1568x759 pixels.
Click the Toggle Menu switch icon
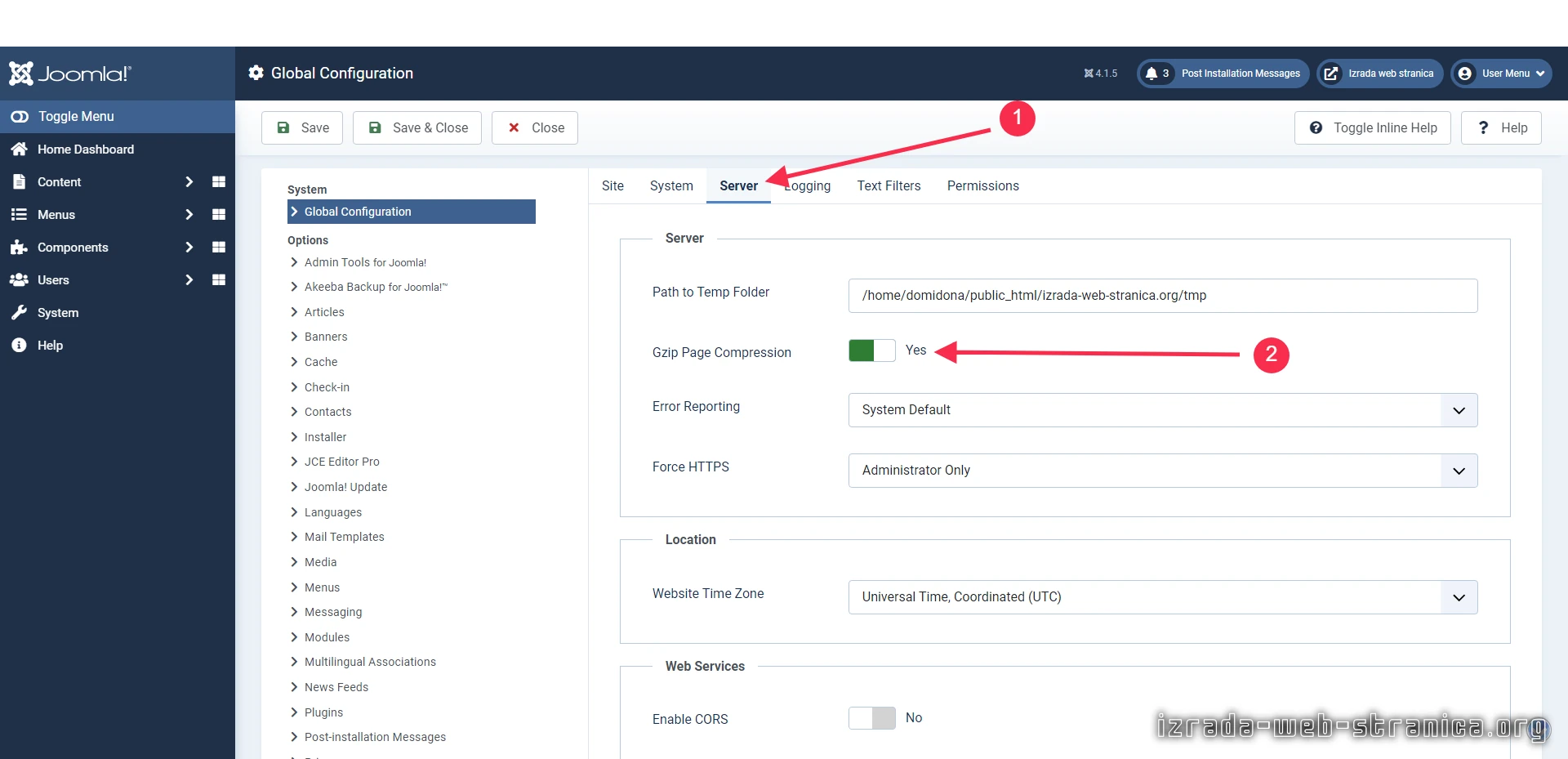pos(20,117)
